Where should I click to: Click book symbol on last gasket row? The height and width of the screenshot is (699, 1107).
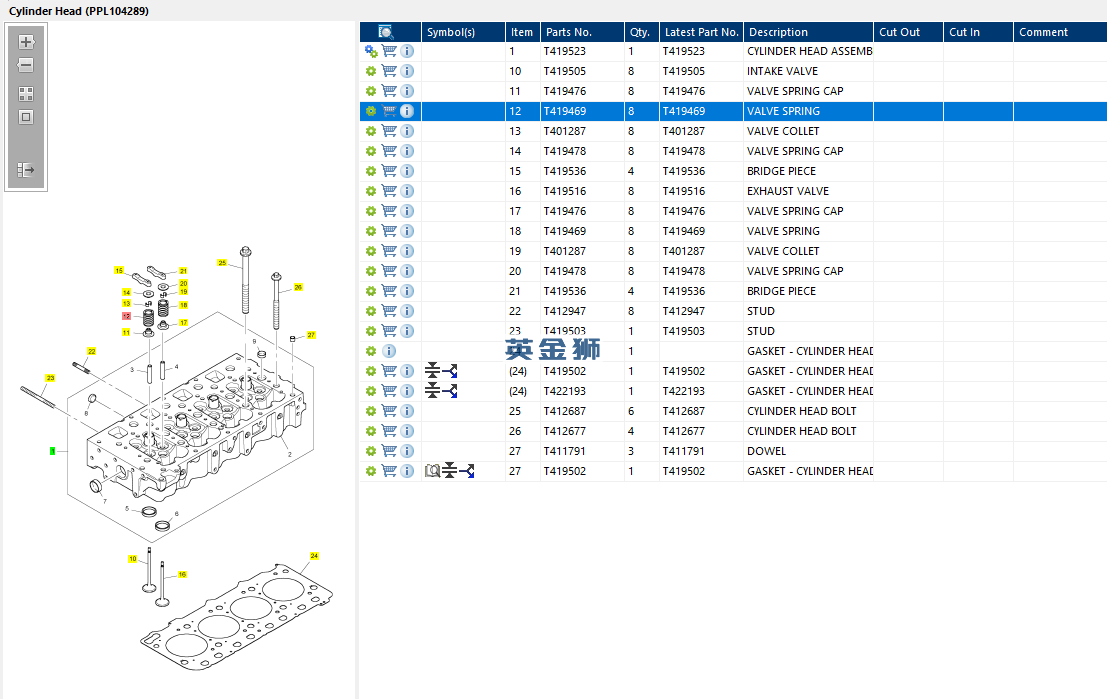[x=432, y=471]
